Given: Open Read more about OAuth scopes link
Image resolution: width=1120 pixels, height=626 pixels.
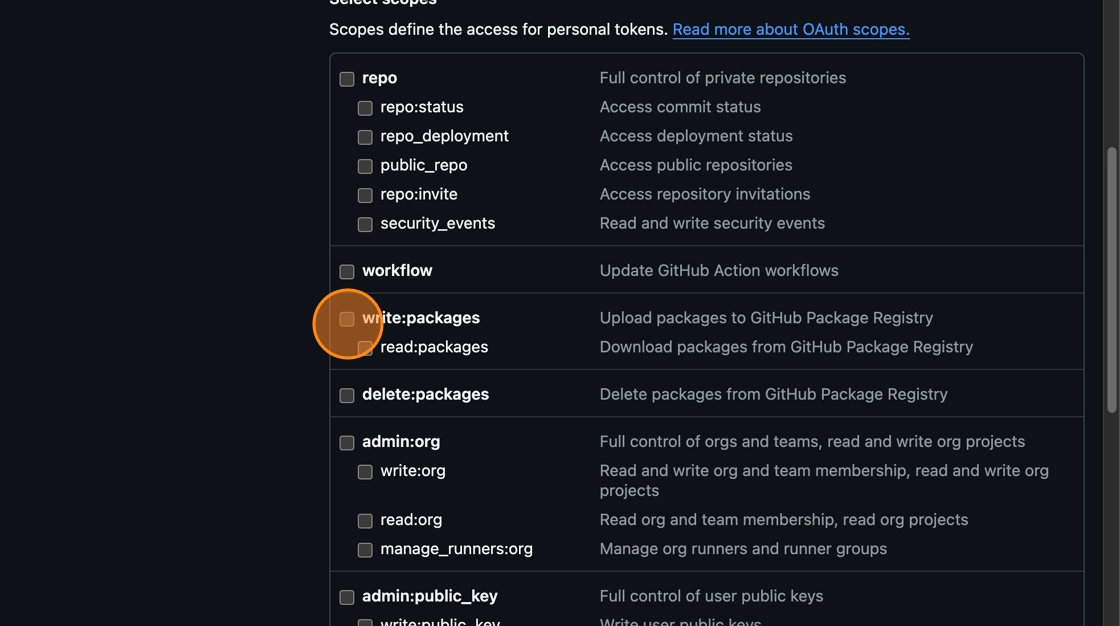Looking at the screenshot, I should pos(790,29).
